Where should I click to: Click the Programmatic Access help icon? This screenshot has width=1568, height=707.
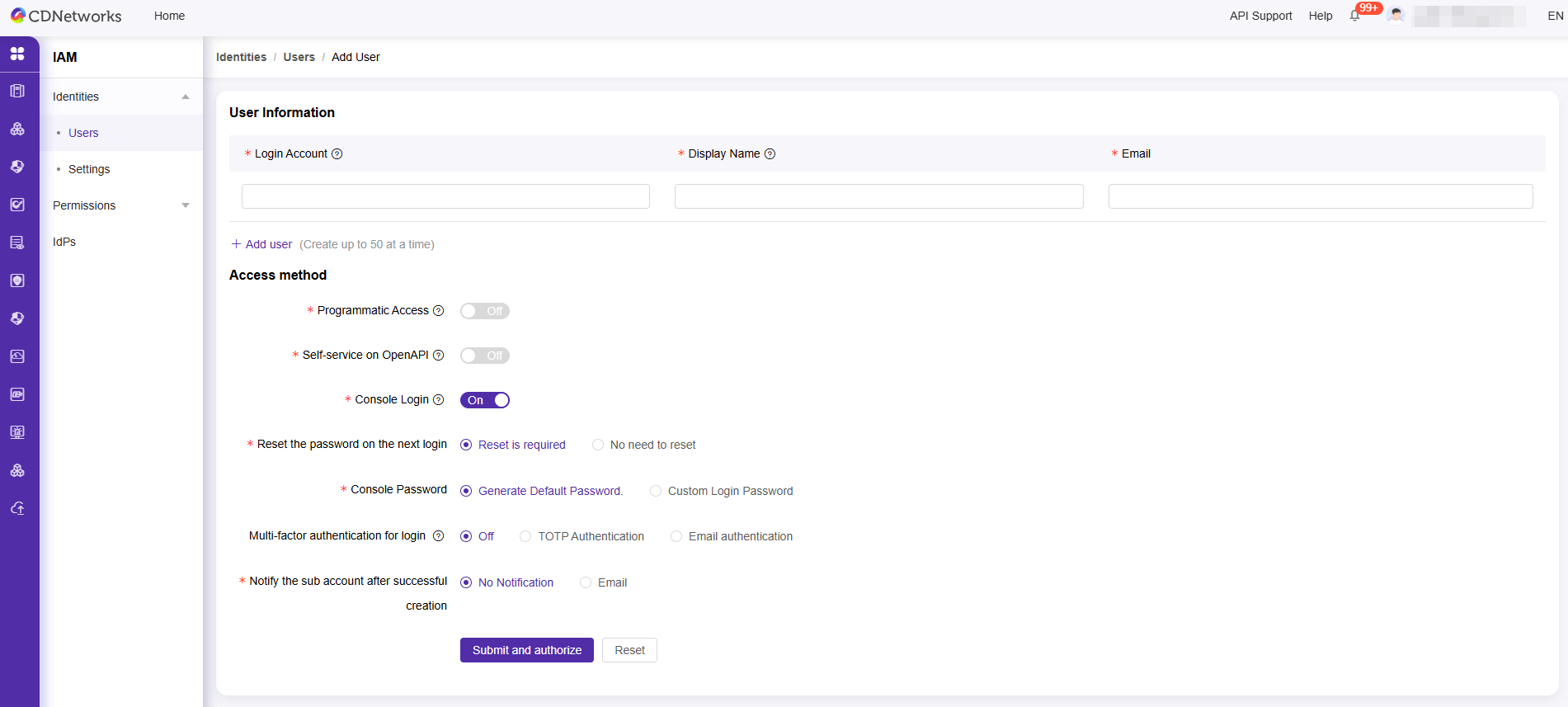click(438, 311)
